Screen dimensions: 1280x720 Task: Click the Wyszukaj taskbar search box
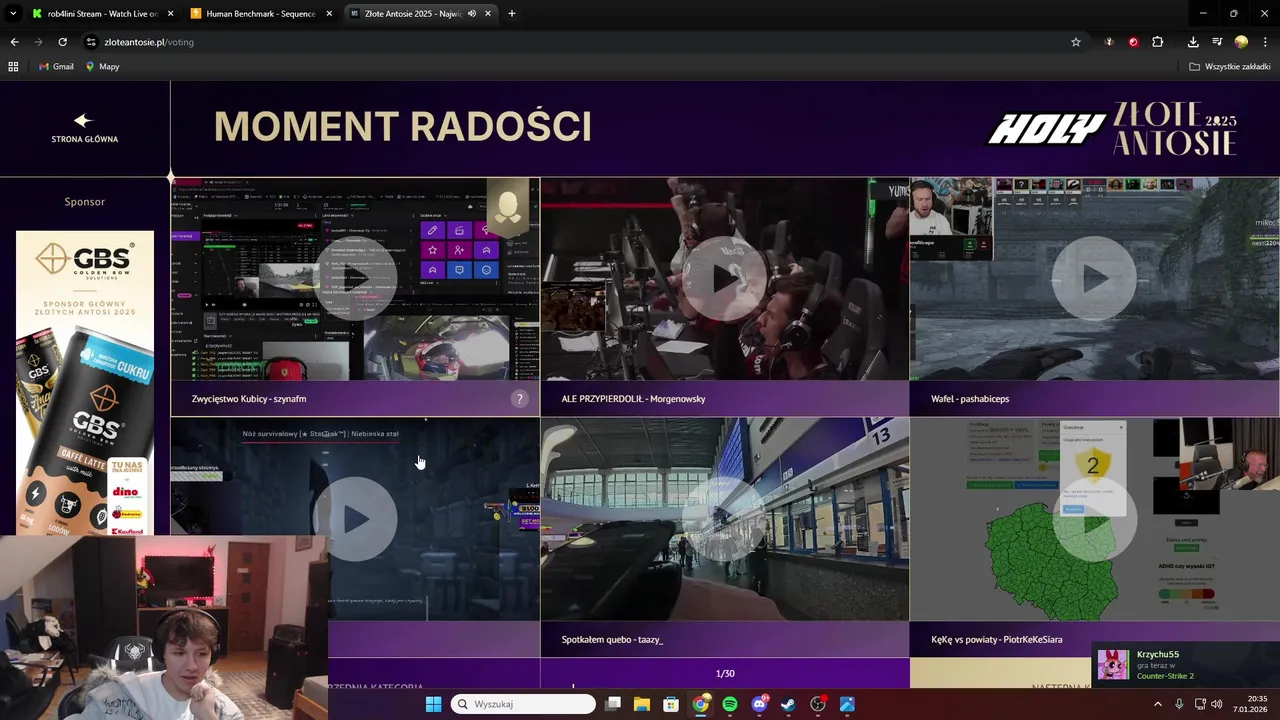coord(523,704)
